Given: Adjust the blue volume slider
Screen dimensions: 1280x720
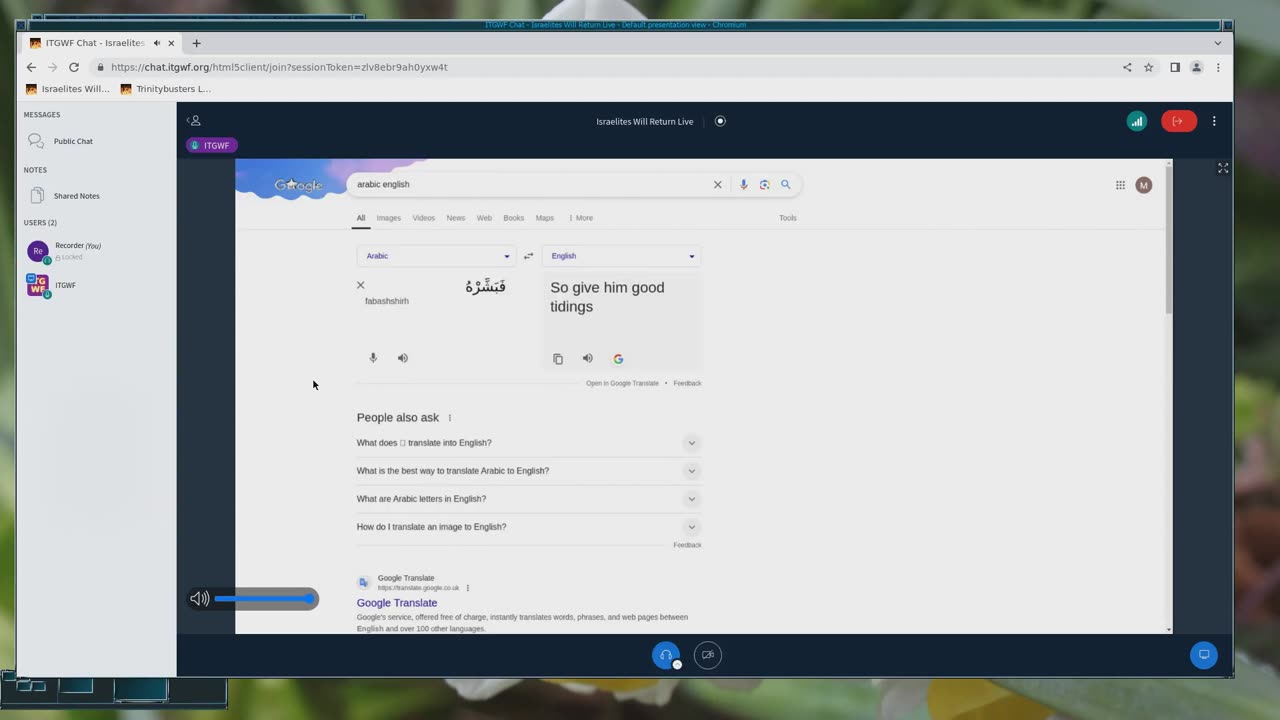Looking at the screenshot, I should coord(265,599).
